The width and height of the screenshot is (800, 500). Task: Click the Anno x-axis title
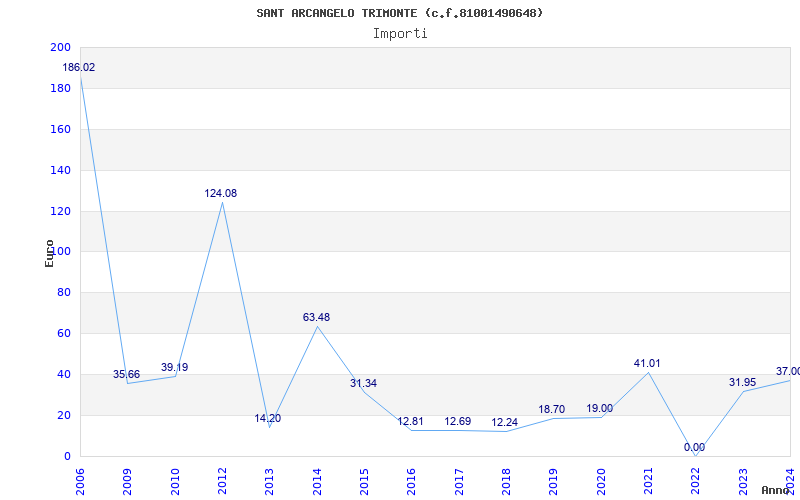(x=778, y=490)
